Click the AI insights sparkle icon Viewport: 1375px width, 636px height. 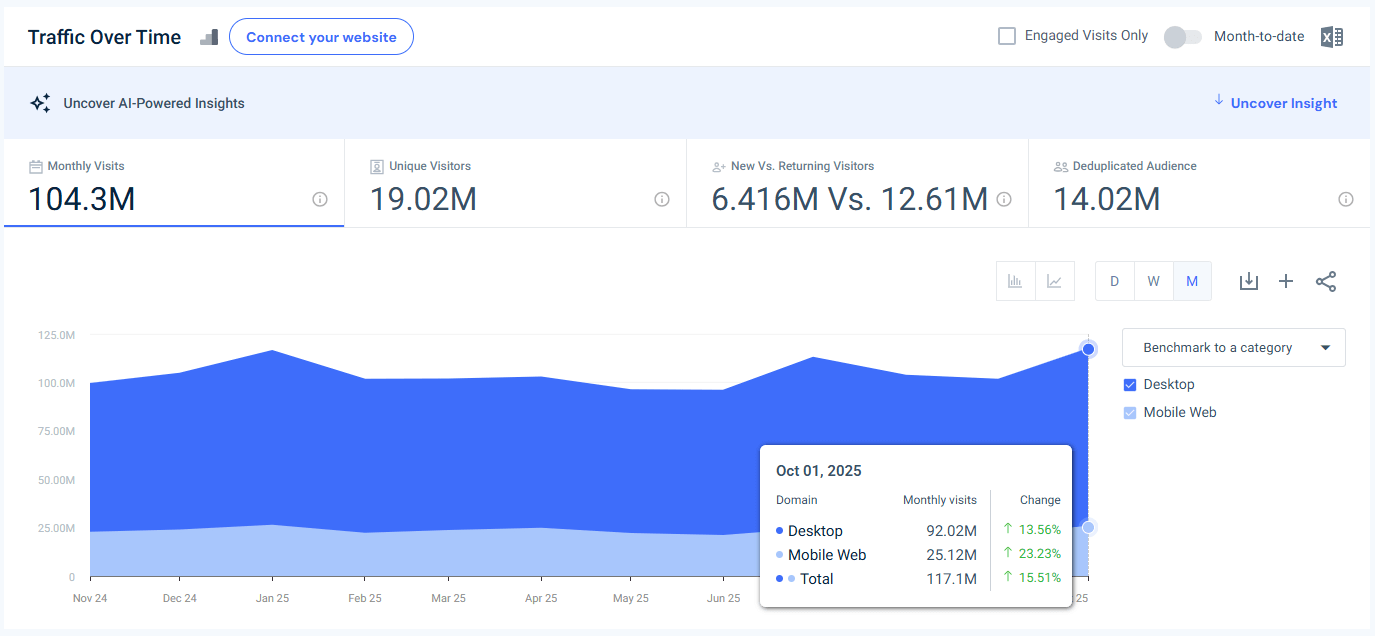click(40, 102)
